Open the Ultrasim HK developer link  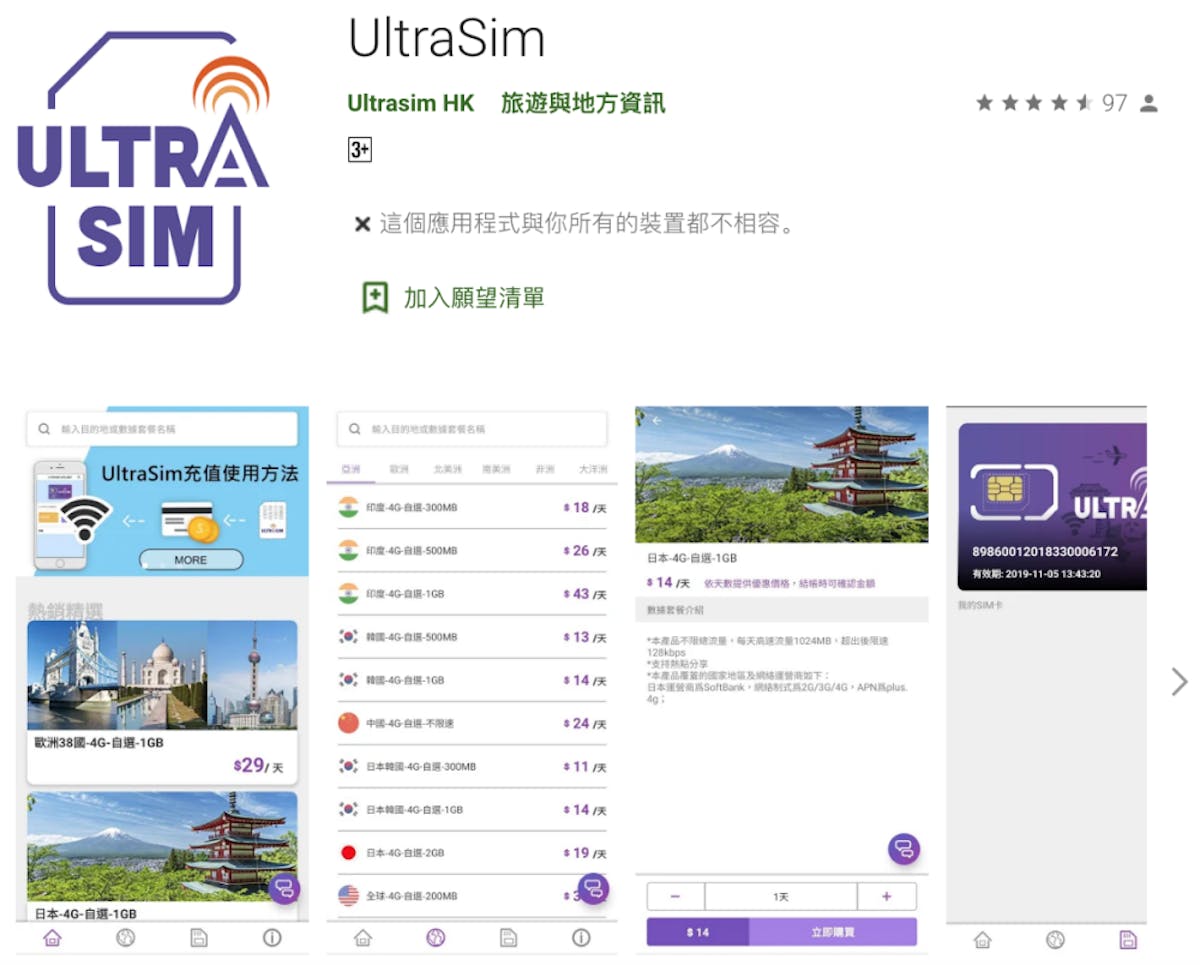pos(411,103)
